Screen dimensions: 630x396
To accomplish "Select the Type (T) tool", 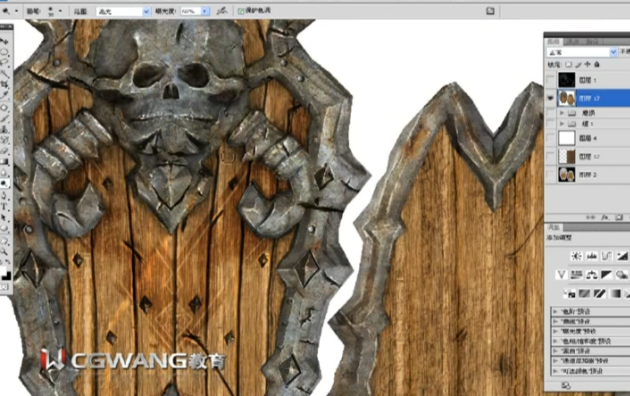I will (x=4, y=207).
